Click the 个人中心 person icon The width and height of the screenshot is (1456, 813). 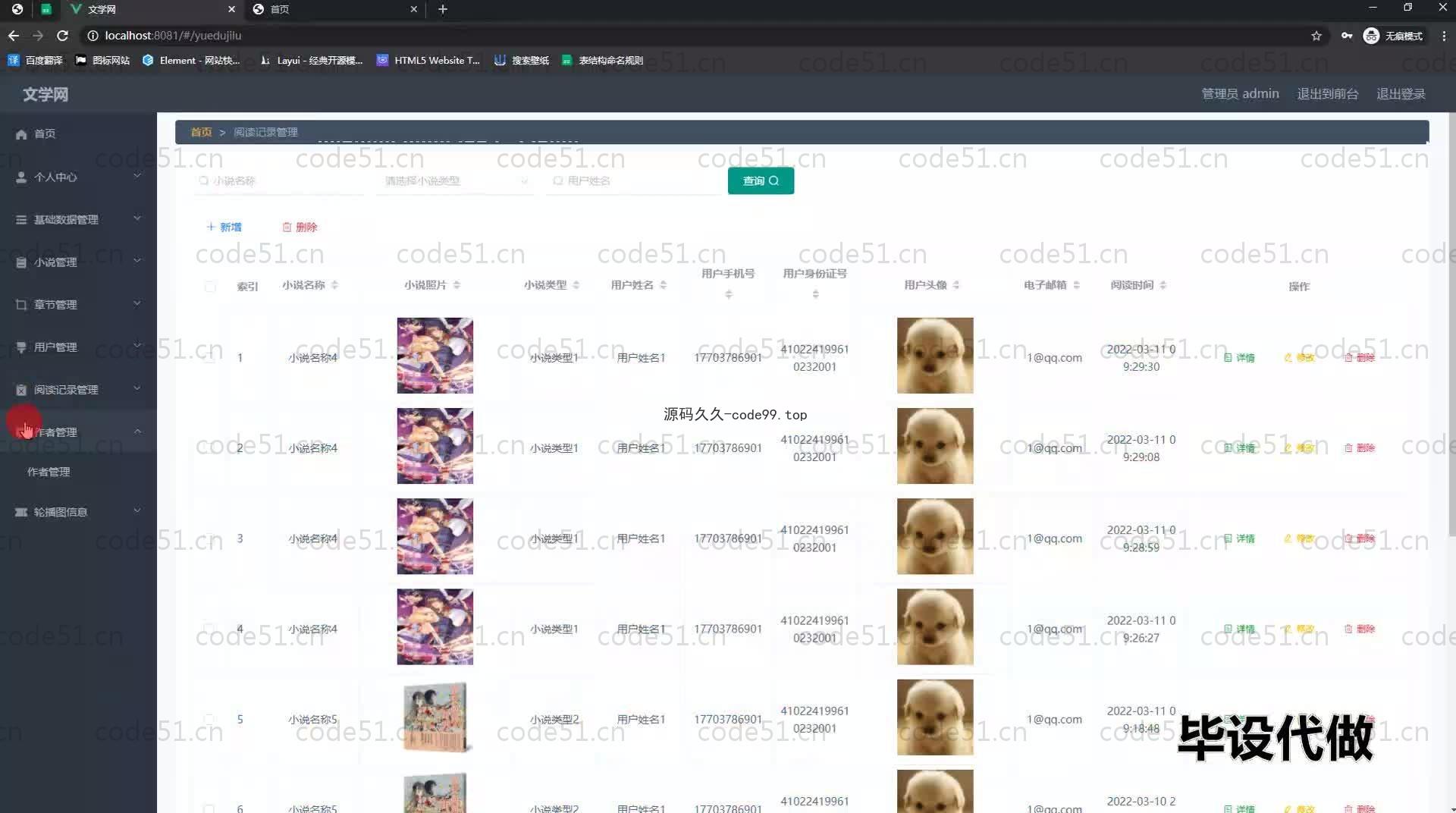click(21, 177)
